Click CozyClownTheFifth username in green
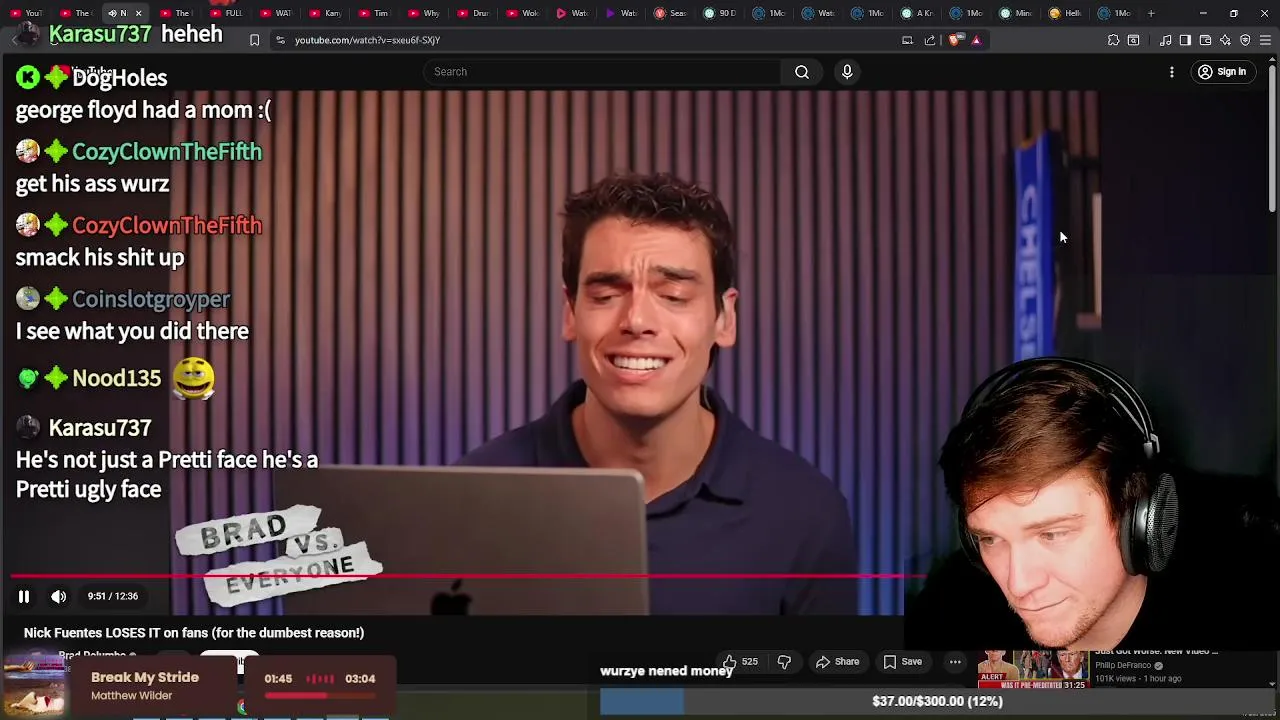 pyautogui.click(x=167, y=152)
